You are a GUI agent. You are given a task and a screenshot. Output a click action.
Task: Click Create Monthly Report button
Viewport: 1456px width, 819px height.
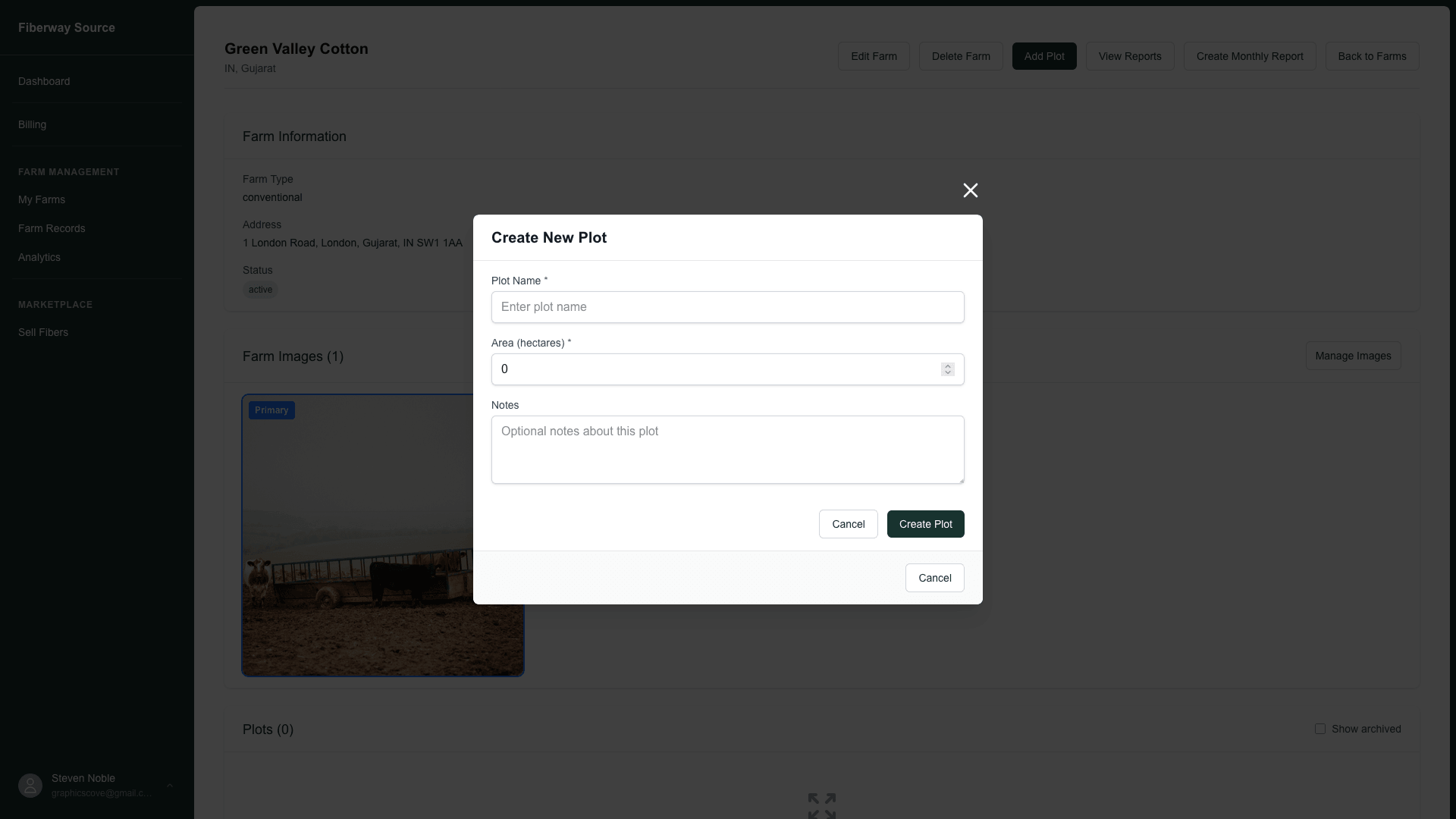1250,56
